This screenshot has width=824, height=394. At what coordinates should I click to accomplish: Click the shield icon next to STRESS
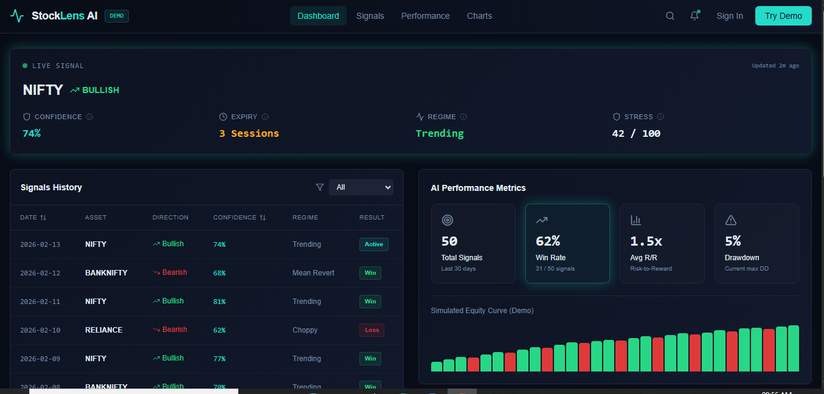click(x=616, y=117)
